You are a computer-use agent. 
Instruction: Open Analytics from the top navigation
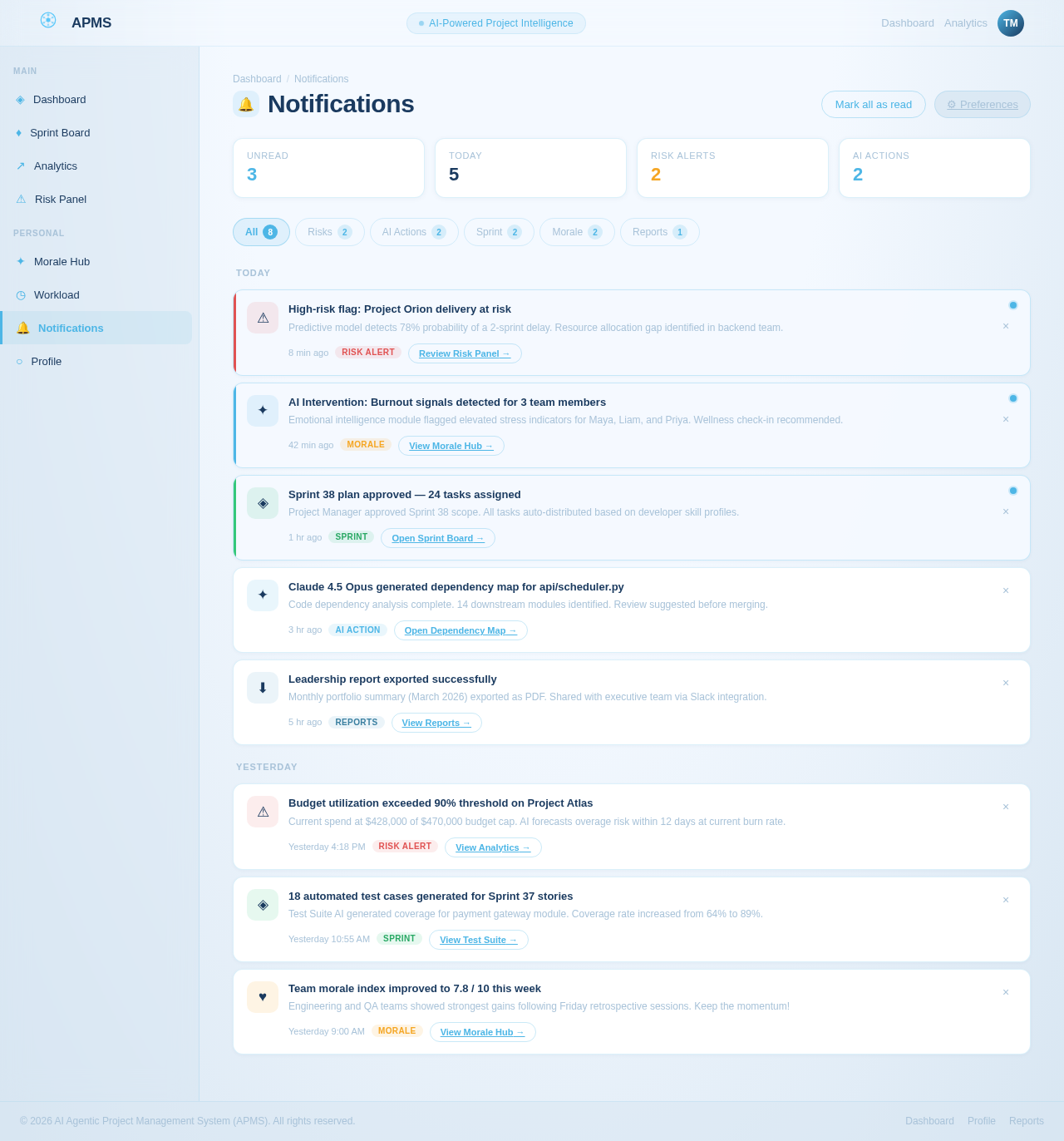tap(965, 22)
